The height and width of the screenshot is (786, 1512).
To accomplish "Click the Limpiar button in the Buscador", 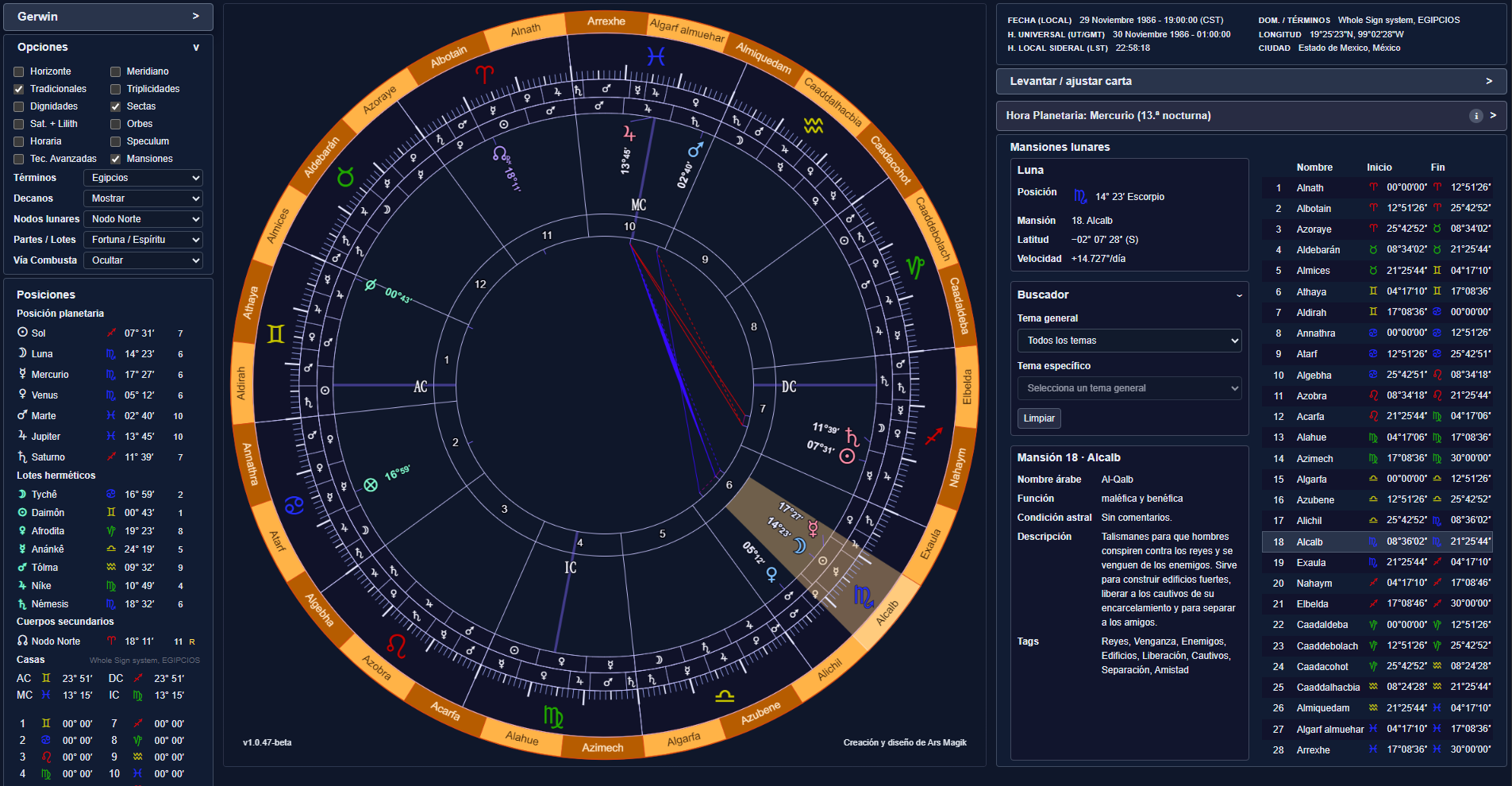I will point(1038,418).
